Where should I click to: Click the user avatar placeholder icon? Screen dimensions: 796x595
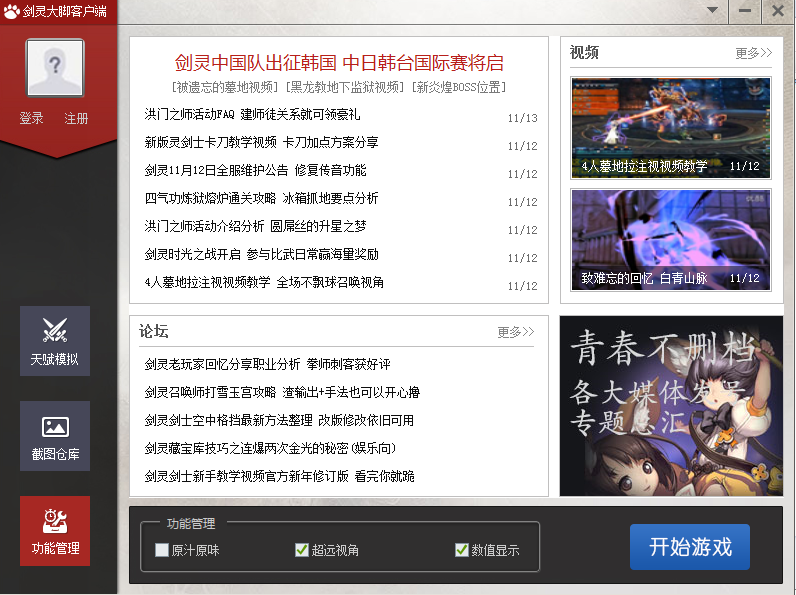click(55, 68)
